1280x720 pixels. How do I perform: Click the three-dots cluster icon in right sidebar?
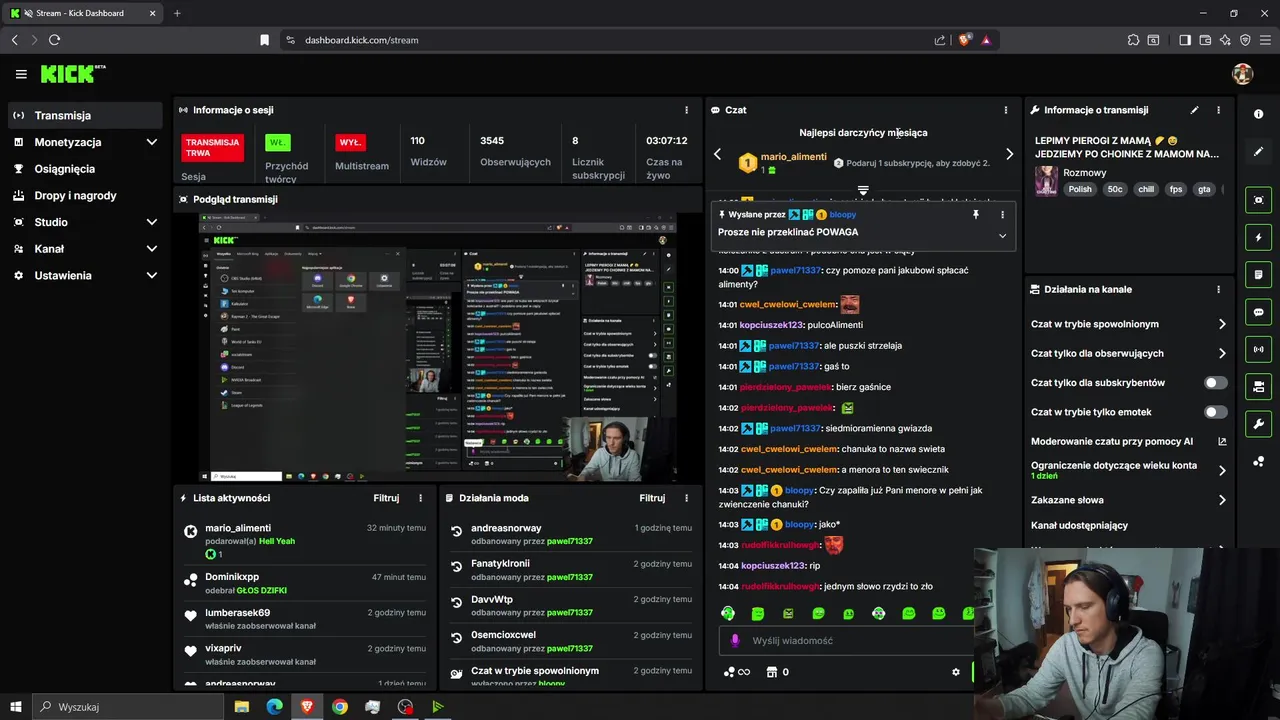pyautogui.click(x=1259, y=461)
